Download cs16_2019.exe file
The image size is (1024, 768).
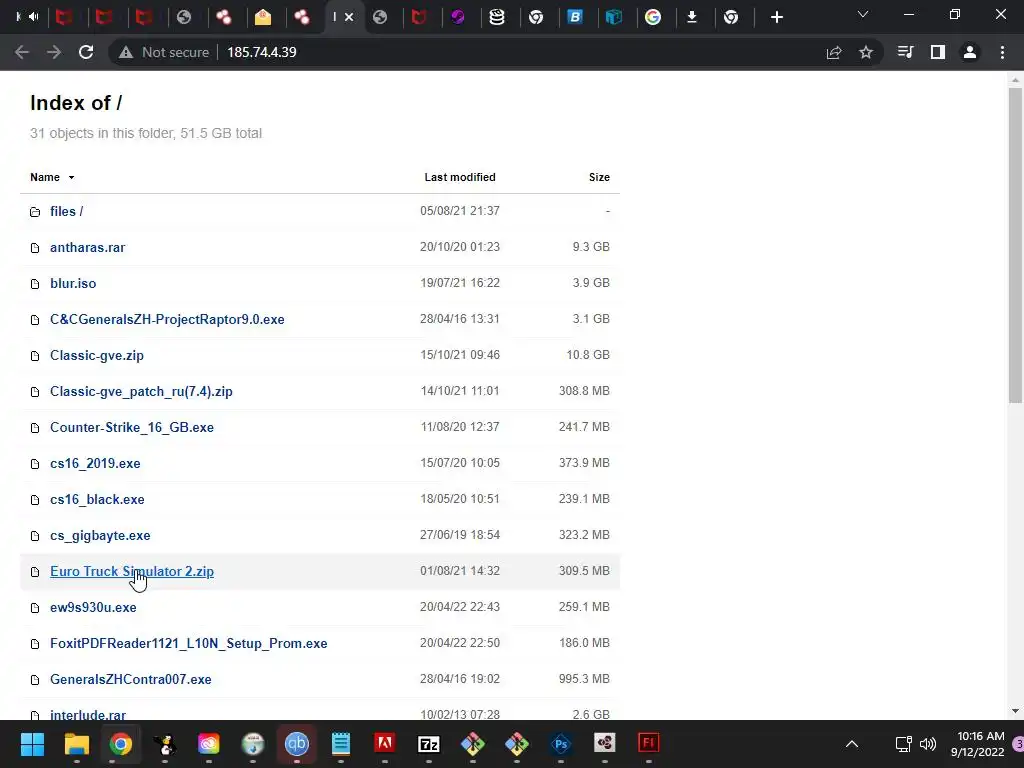95,463
